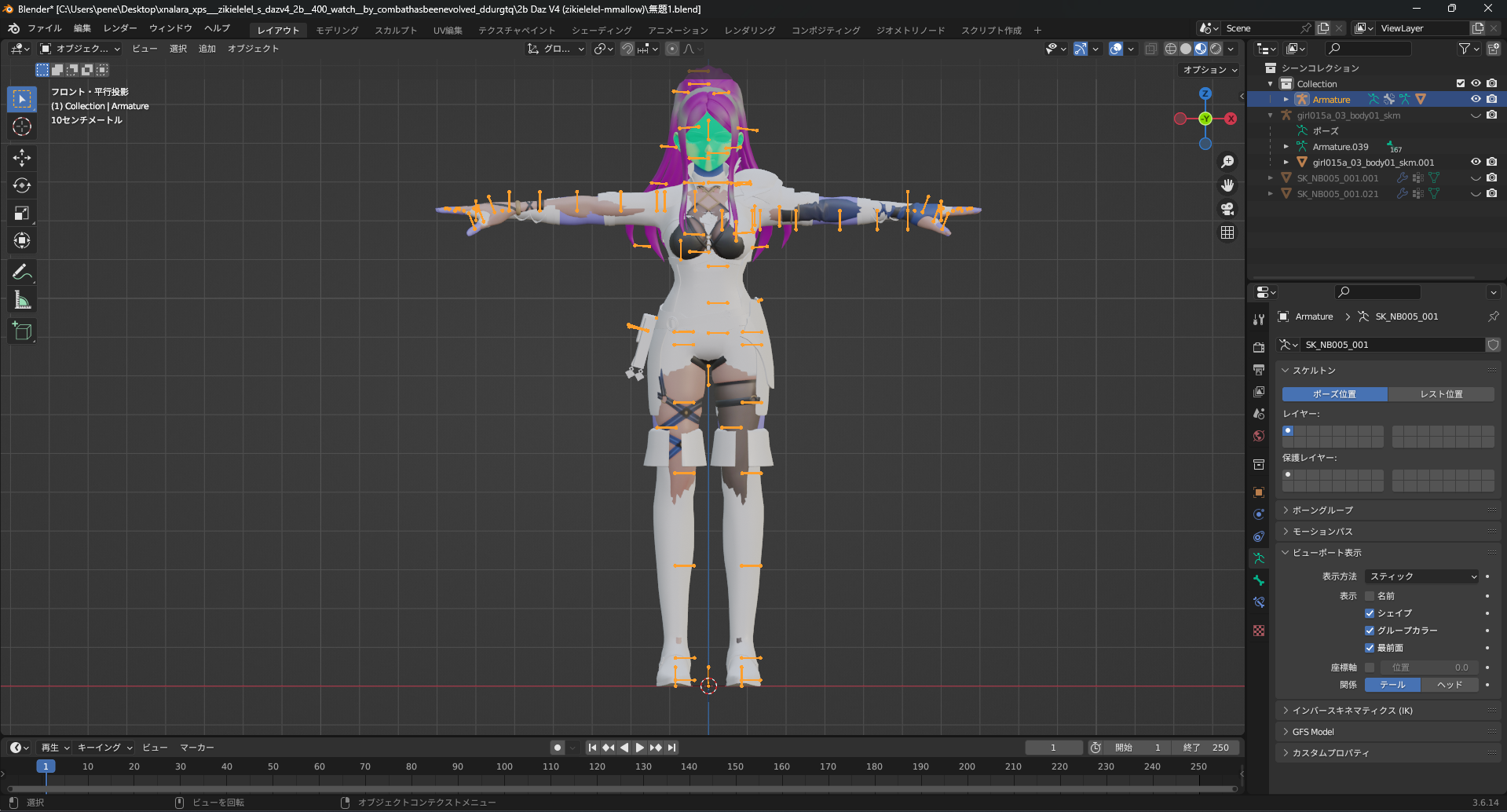Click the ポーズ位置 button
This screenshot has width=1507, height=812.
[x=1334, y=394]
